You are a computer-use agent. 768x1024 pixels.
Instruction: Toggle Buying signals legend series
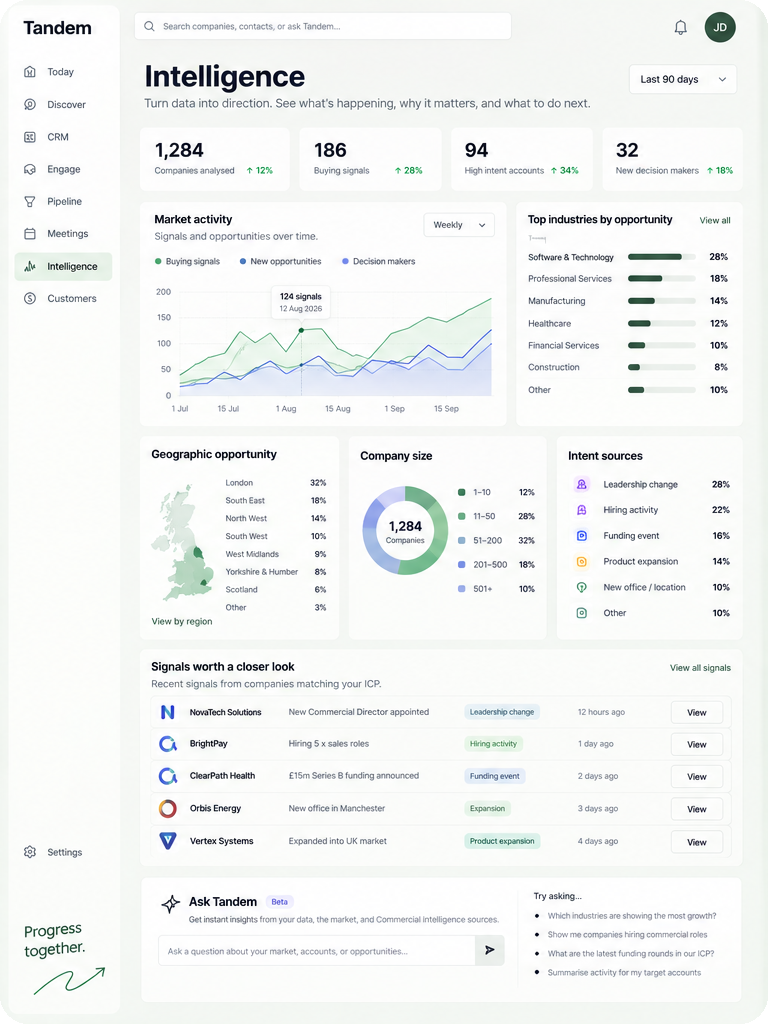pos(187,261)
